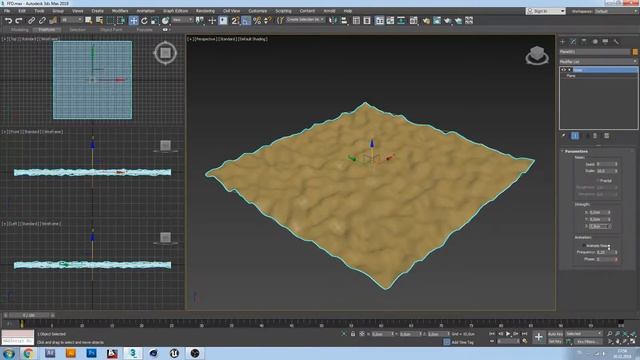
Task: Toggle Show End Result button
Action: [575, 136]
